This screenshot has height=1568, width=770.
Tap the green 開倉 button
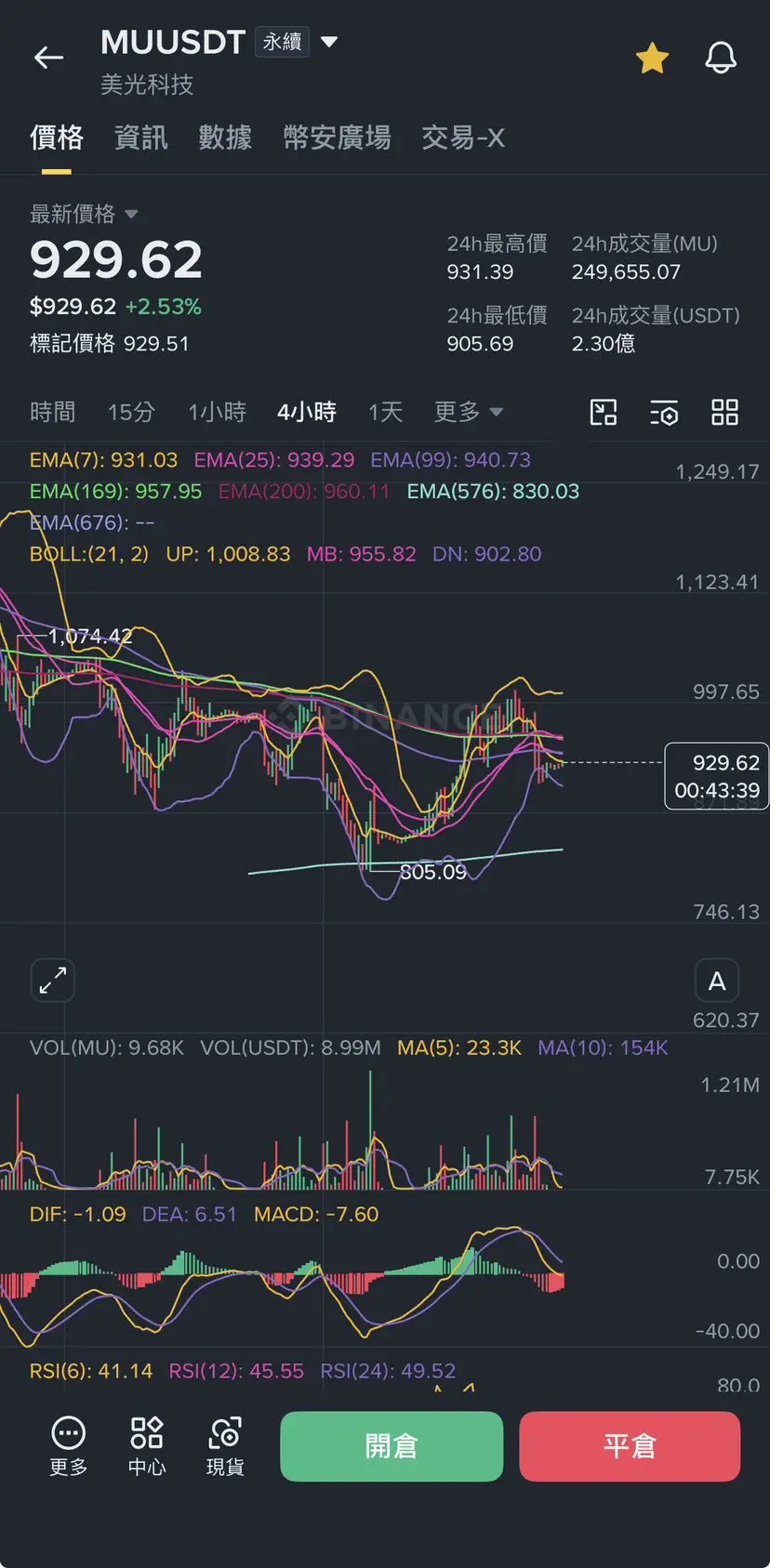pos(392,1446)
